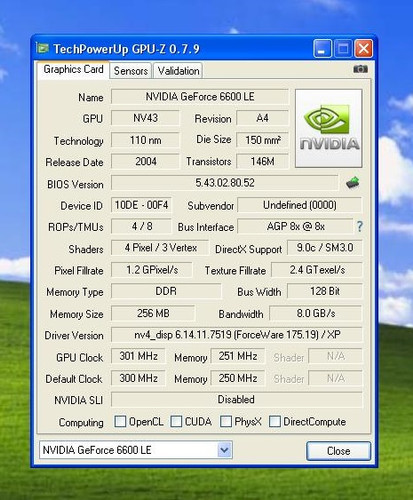The image size is (413, 500).
Task: Click the Technology field 110 nm
Action: click(x=145, y=140)
